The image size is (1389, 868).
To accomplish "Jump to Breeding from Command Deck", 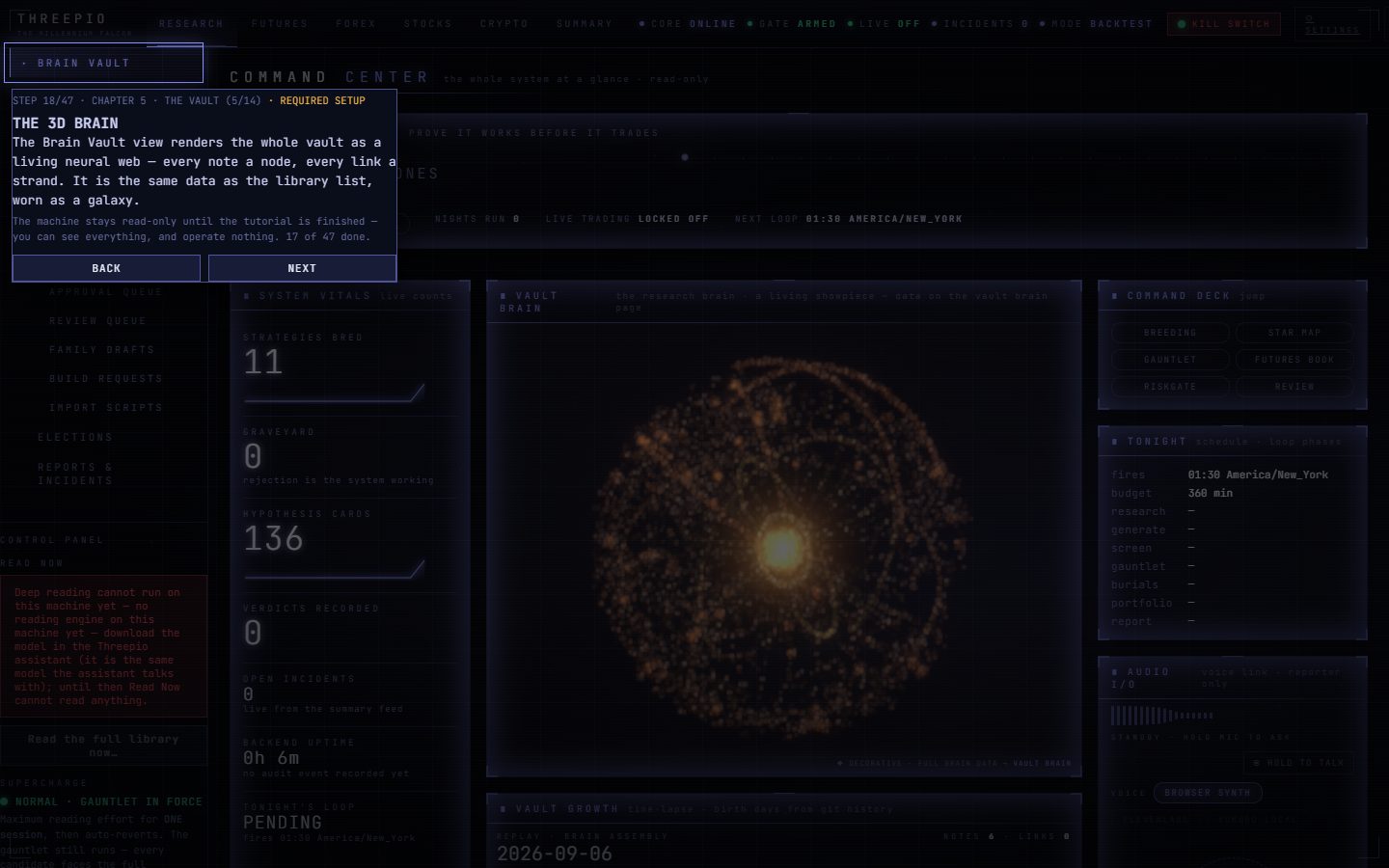I will click(1170, 333).
